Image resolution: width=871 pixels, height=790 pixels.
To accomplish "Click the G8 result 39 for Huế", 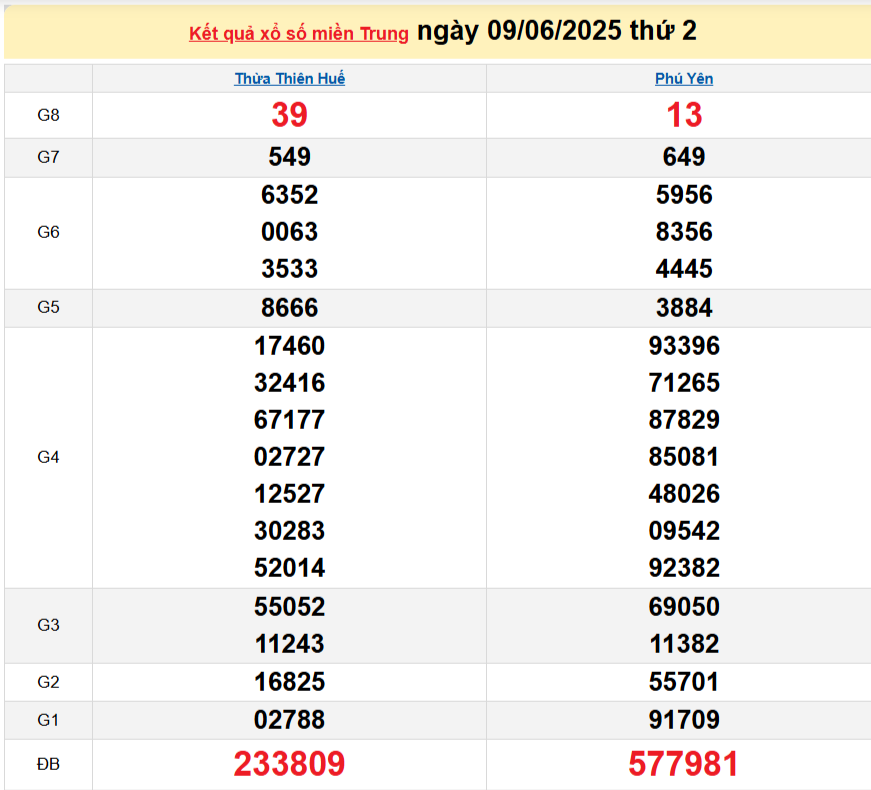I will [x=289, y=116].
